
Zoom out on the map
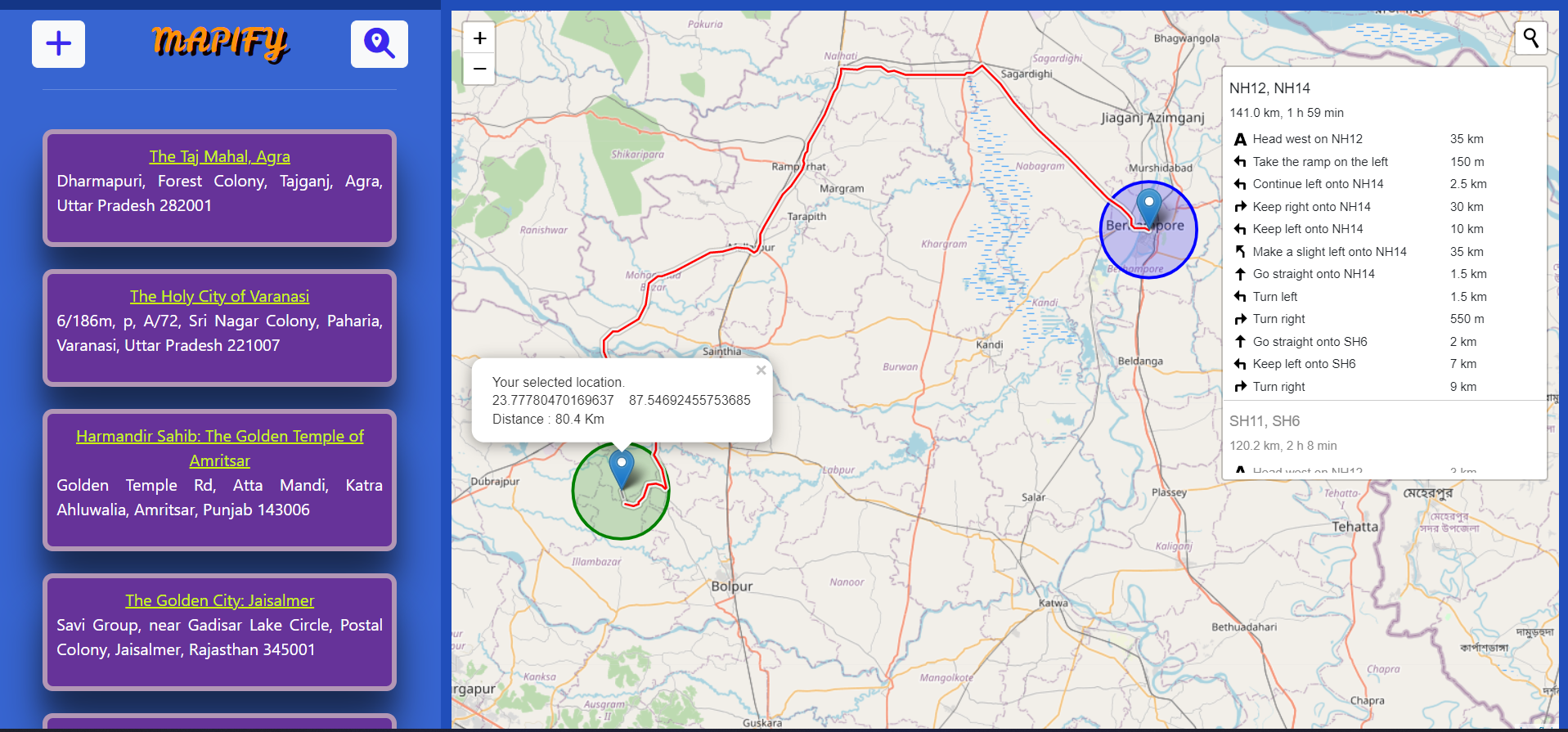[x=479, y=69]
